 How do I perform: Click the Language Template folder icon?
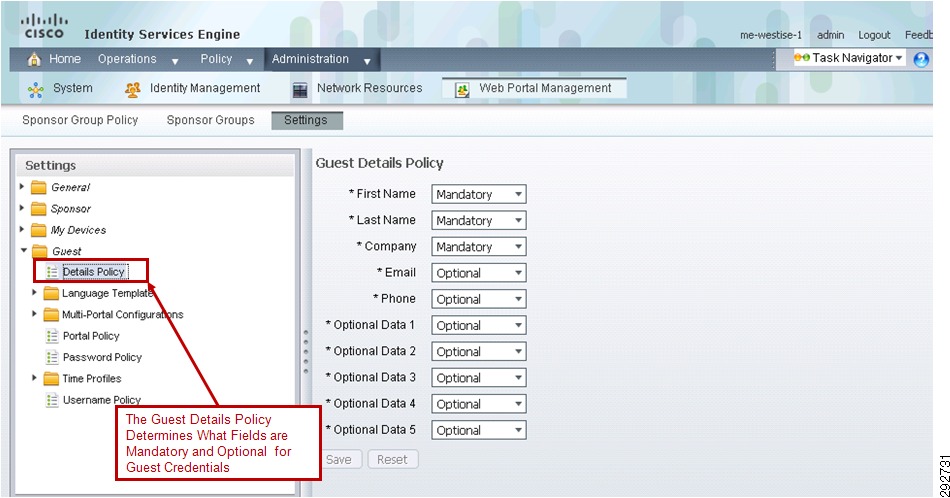[x=51, y=293]
